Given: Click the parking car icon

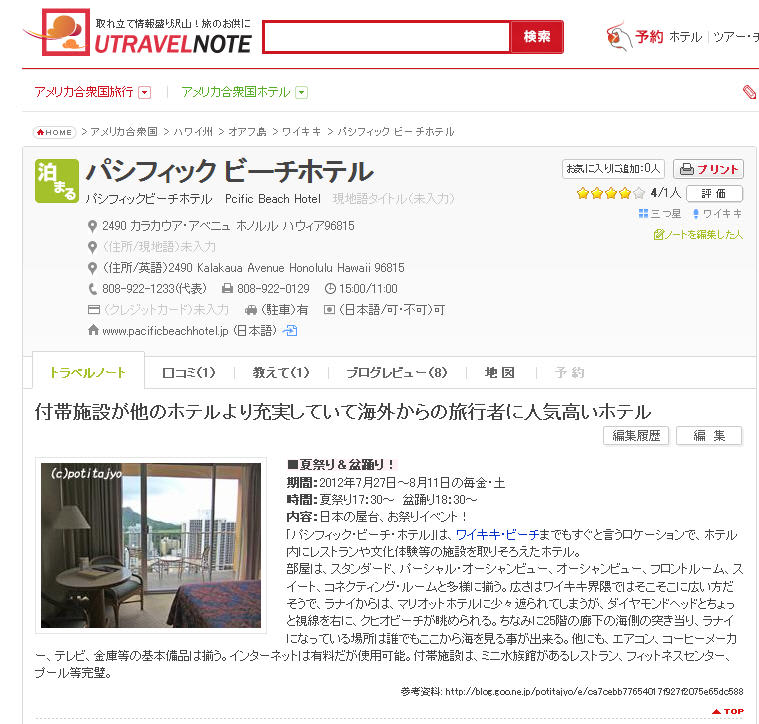Looking at the screenshot, I should point(251,310).
